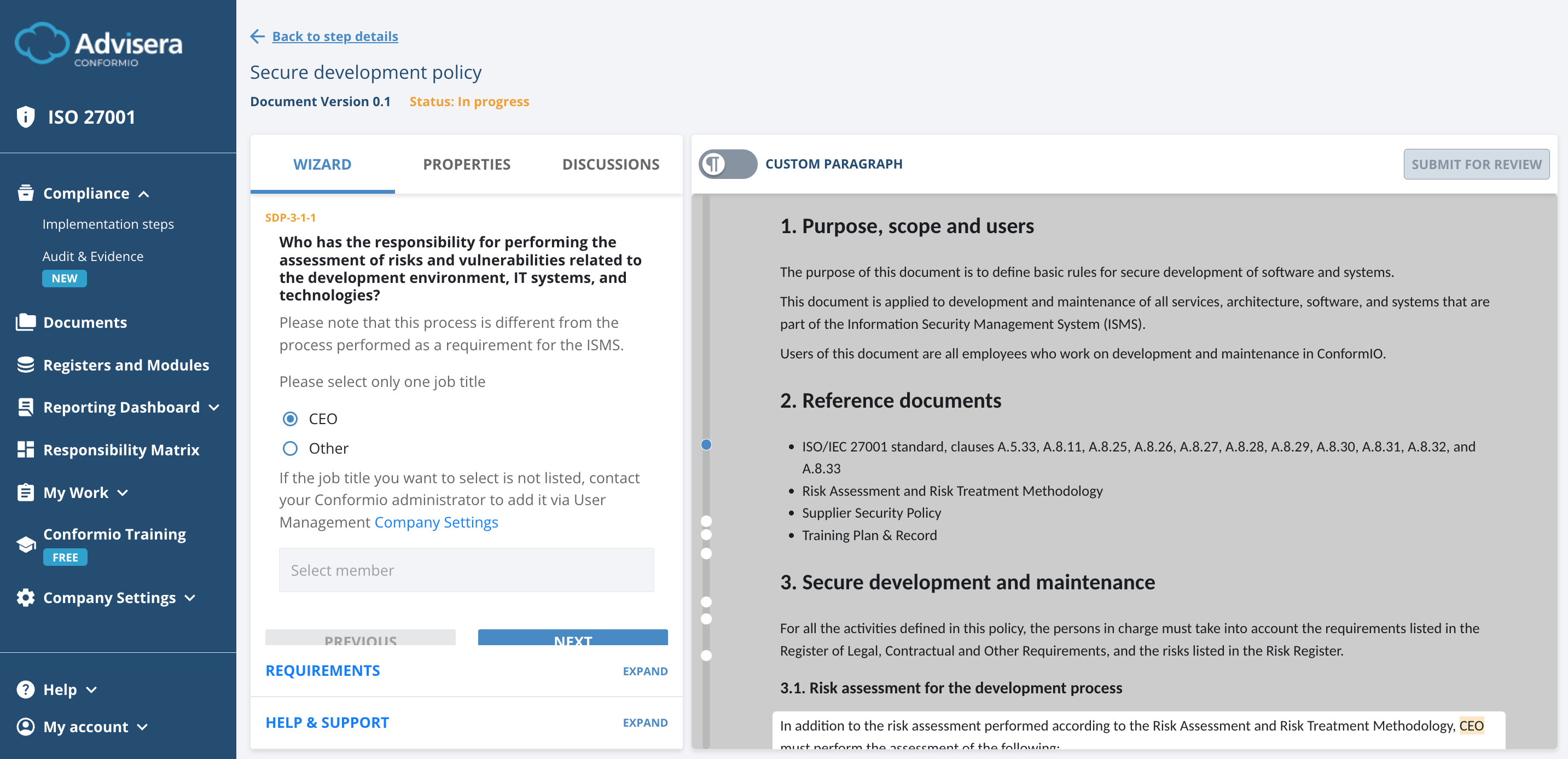Image resolution: width=1568 pixels, height=759 pixels.
Task: Click the Company Settings gear icon
Action: click(x=25, y=597)
